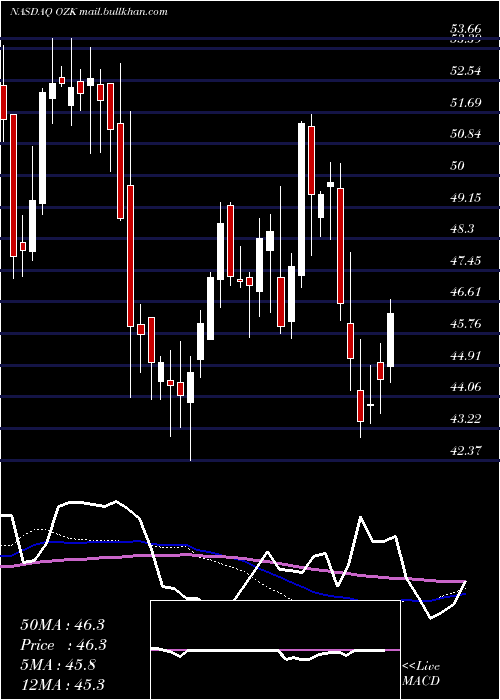The image size is (500, 700).
Task: Click the Price : 46.3 readout
Action: point(62,645)
